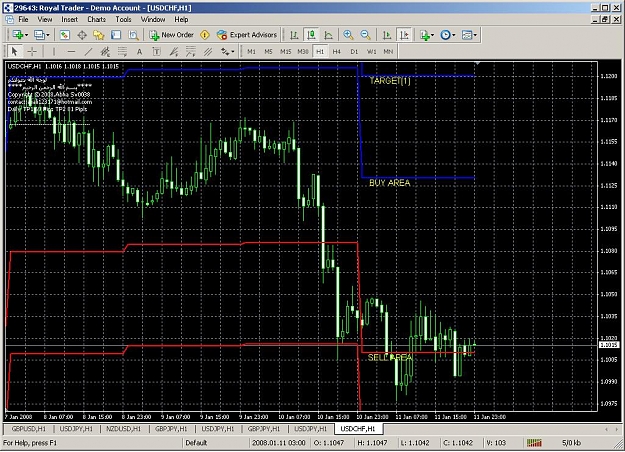Click the yellow diamond MetaEditor icon
This screenshot has height=452, width=625.
[x=205, y=35]
